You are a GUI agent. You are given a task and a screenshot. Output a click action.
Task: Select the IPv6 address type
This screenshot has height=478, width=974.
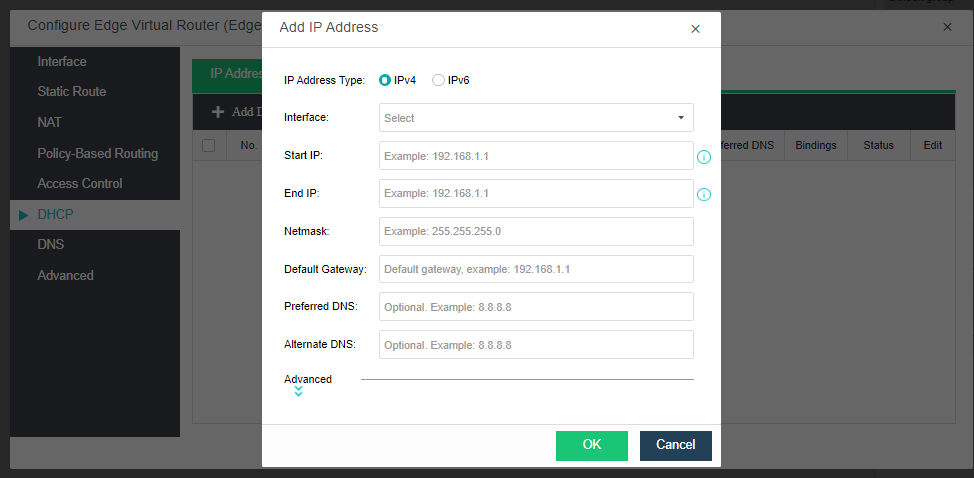(x=438, y=80)
